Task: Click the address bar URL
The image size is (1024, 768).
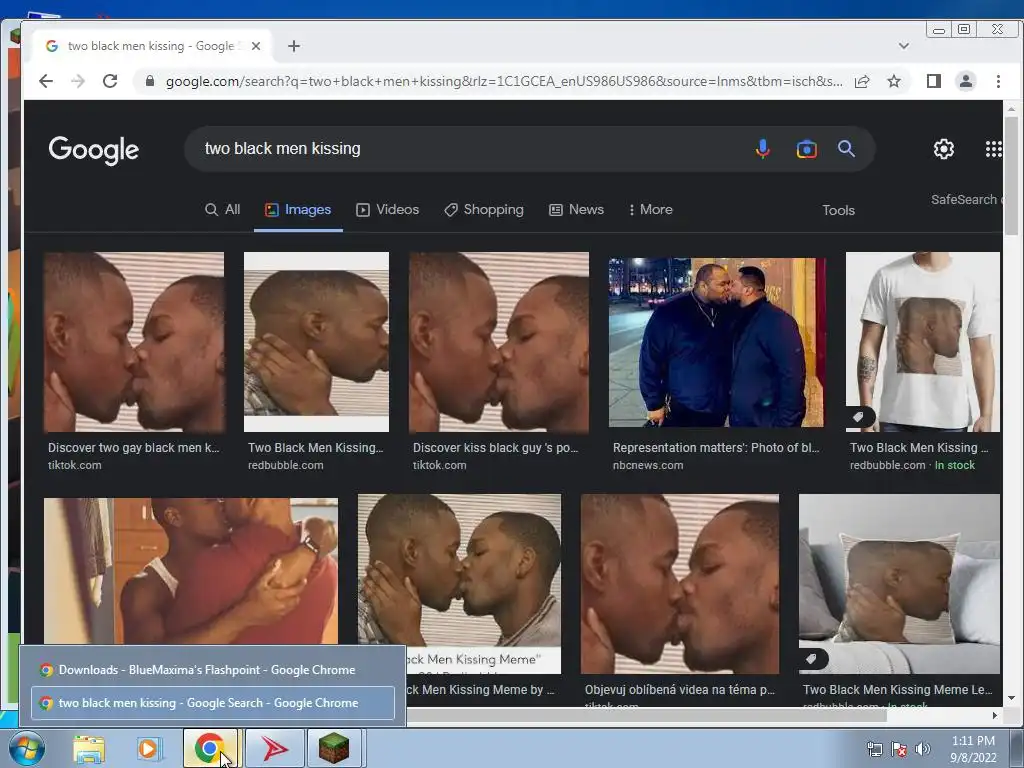Action: [503, 81]
